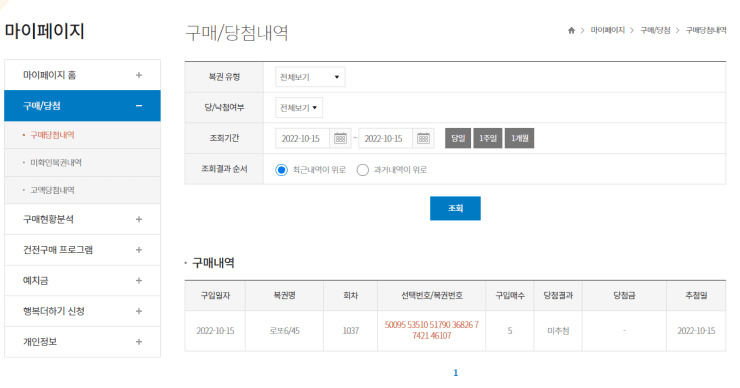Open 구매현황분석 menu item

tap(49, 219)
